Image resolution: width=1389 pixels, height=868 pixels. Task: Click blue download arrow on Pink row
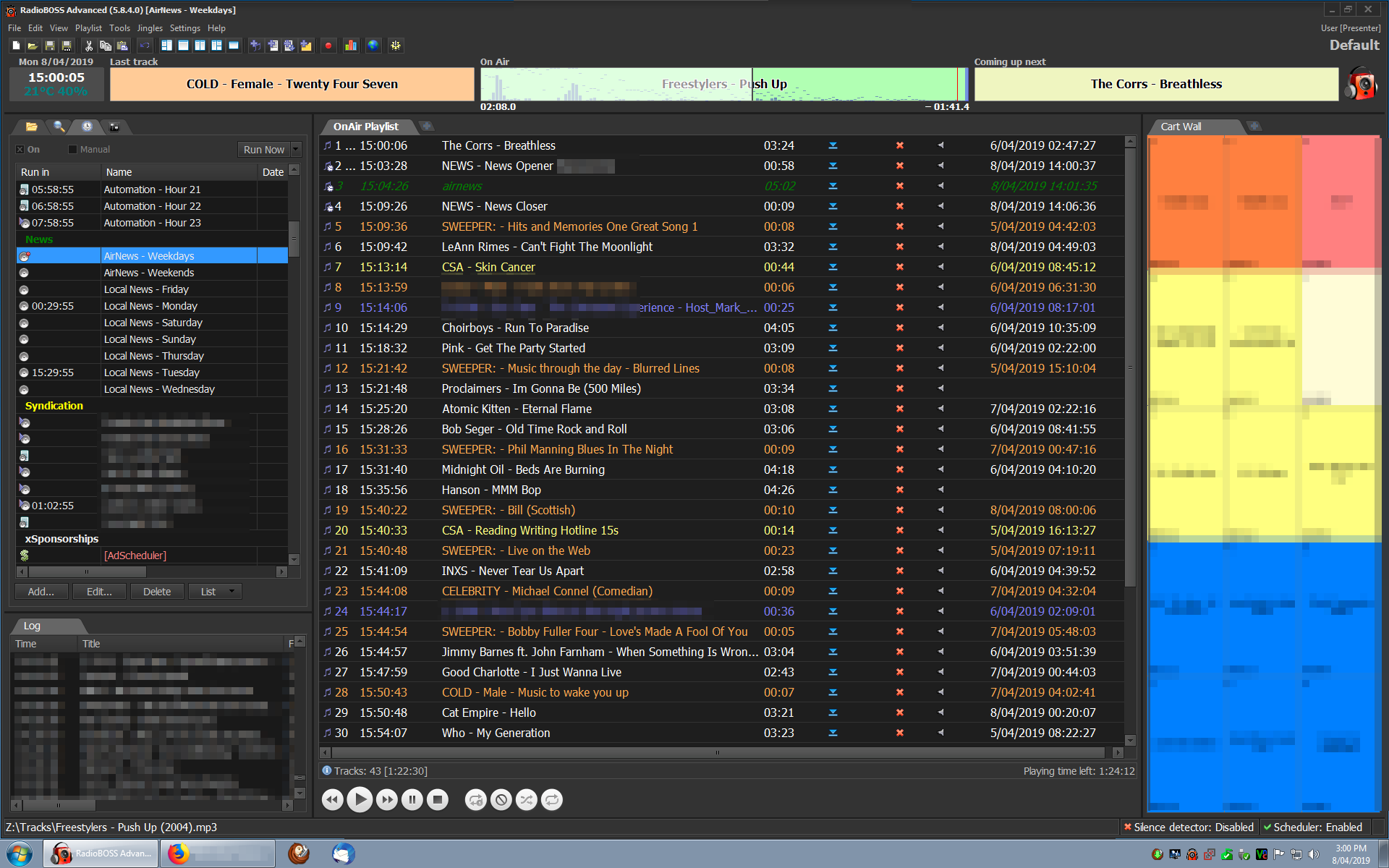833,348
